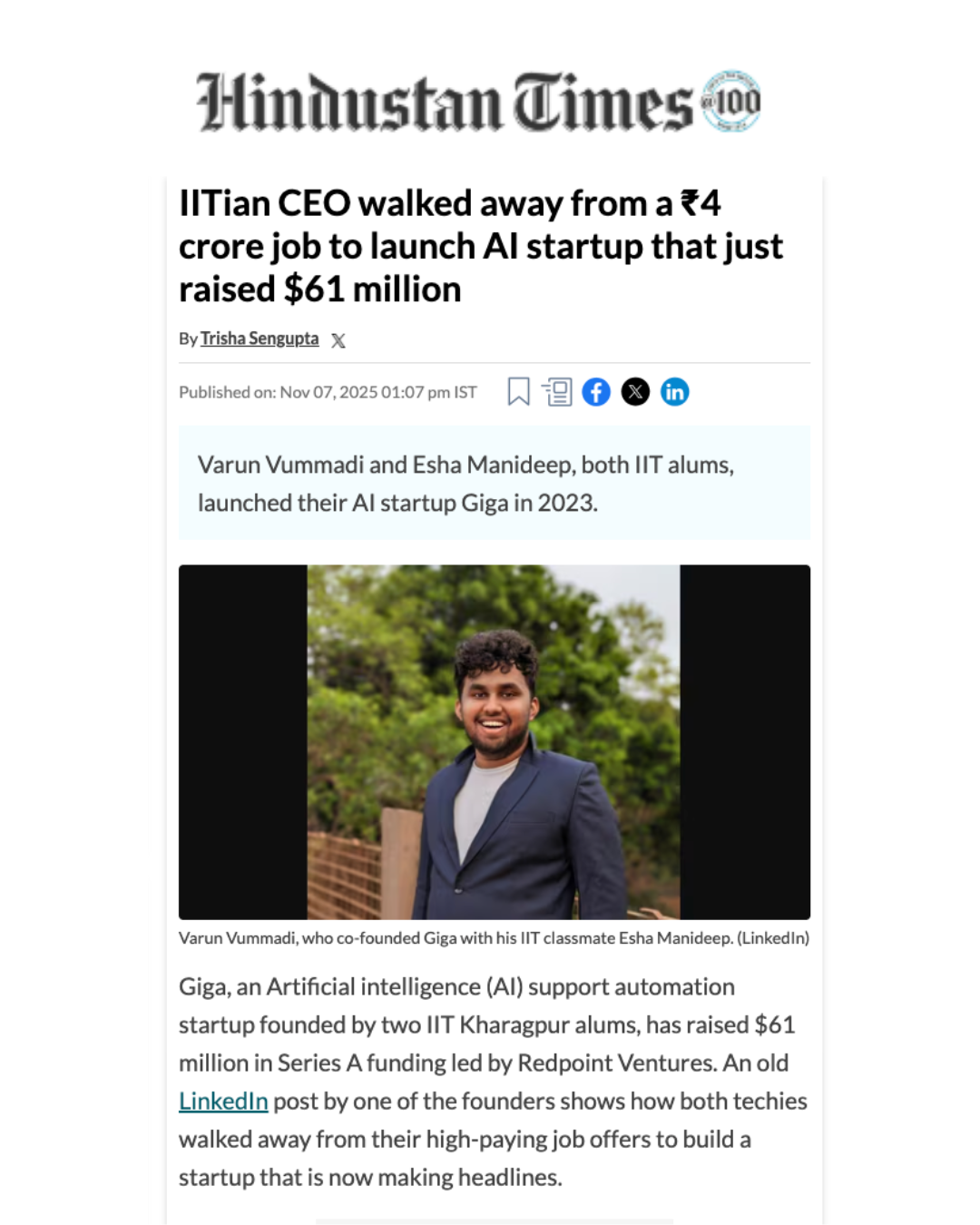Click the IITian CEO article headline

(480, 246)
